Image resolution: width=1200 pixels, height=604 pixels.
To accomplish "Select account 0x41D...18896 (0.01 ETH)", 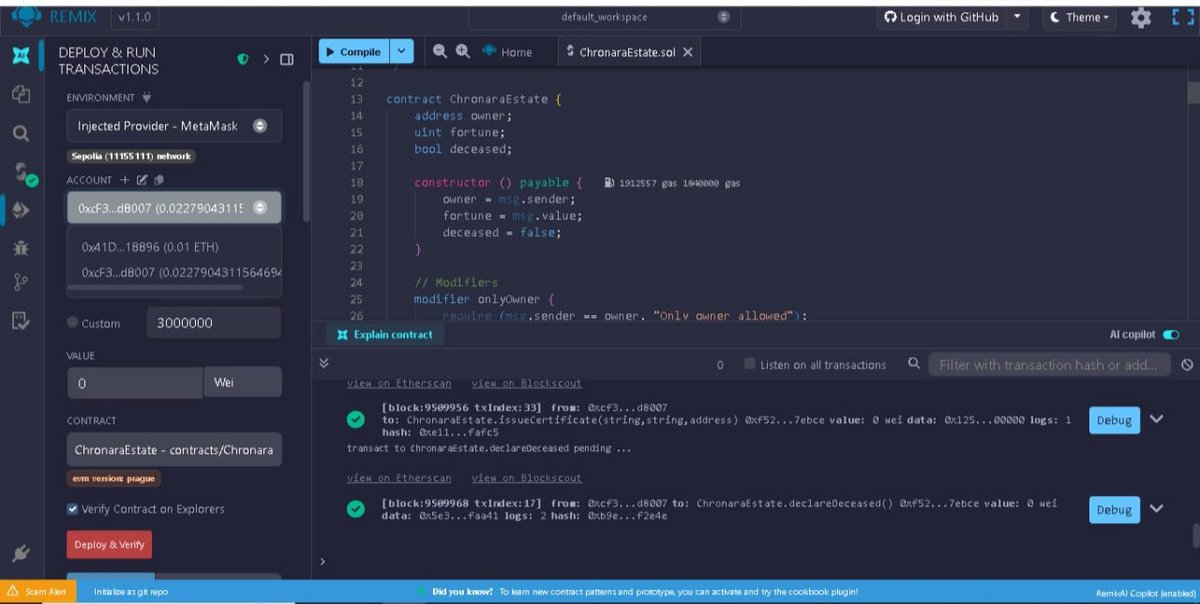I will [150, 247].
